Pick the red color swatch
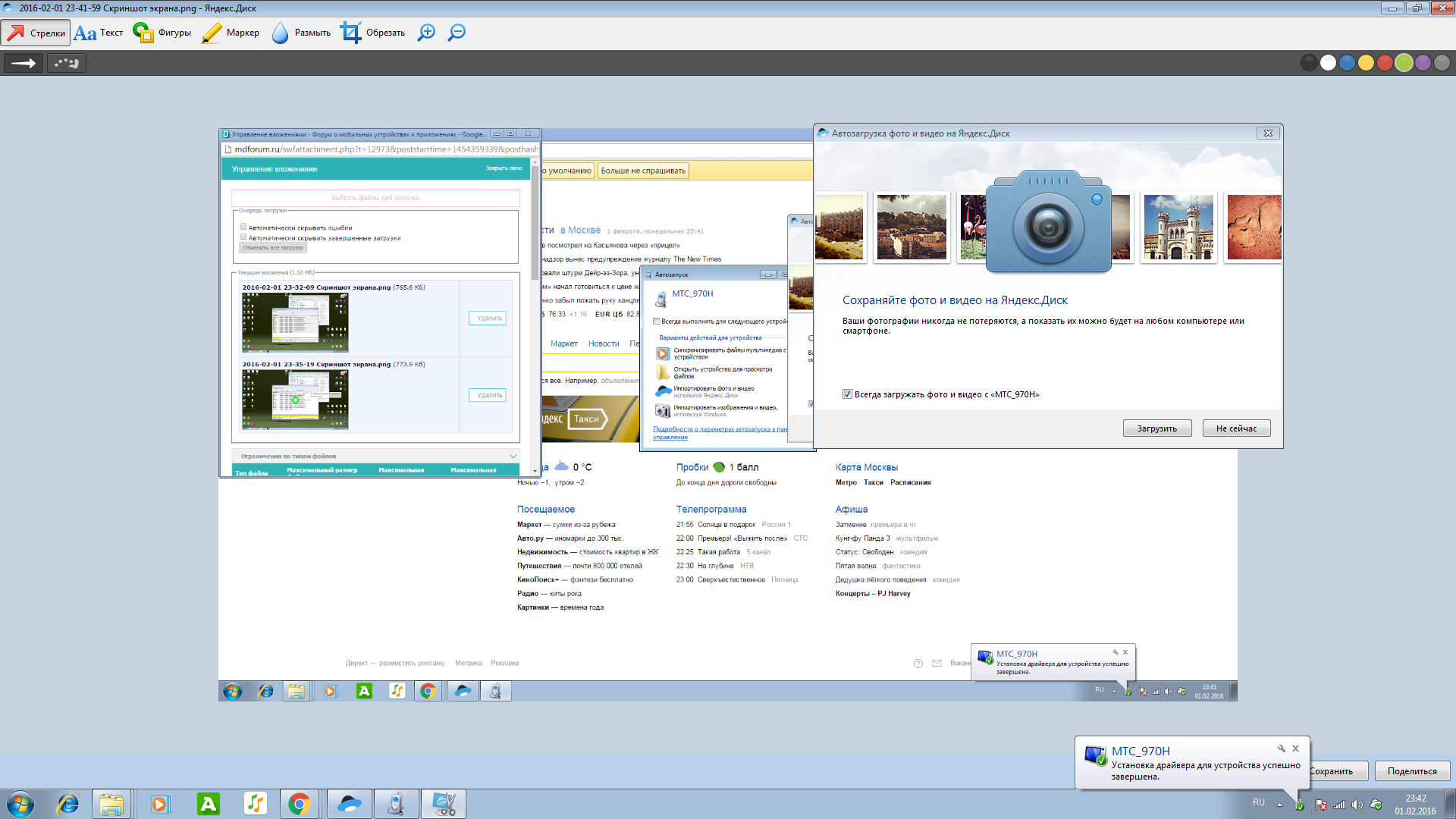This screenshot has width=1456, height=819. pyautogui.click(x=1385, y=63)
